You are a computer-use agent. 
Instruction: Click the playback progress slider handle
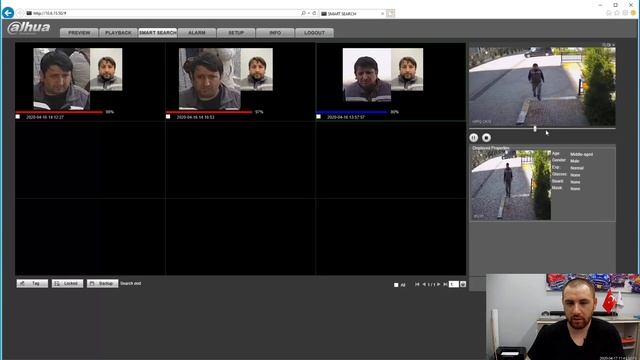coord(535,129)
